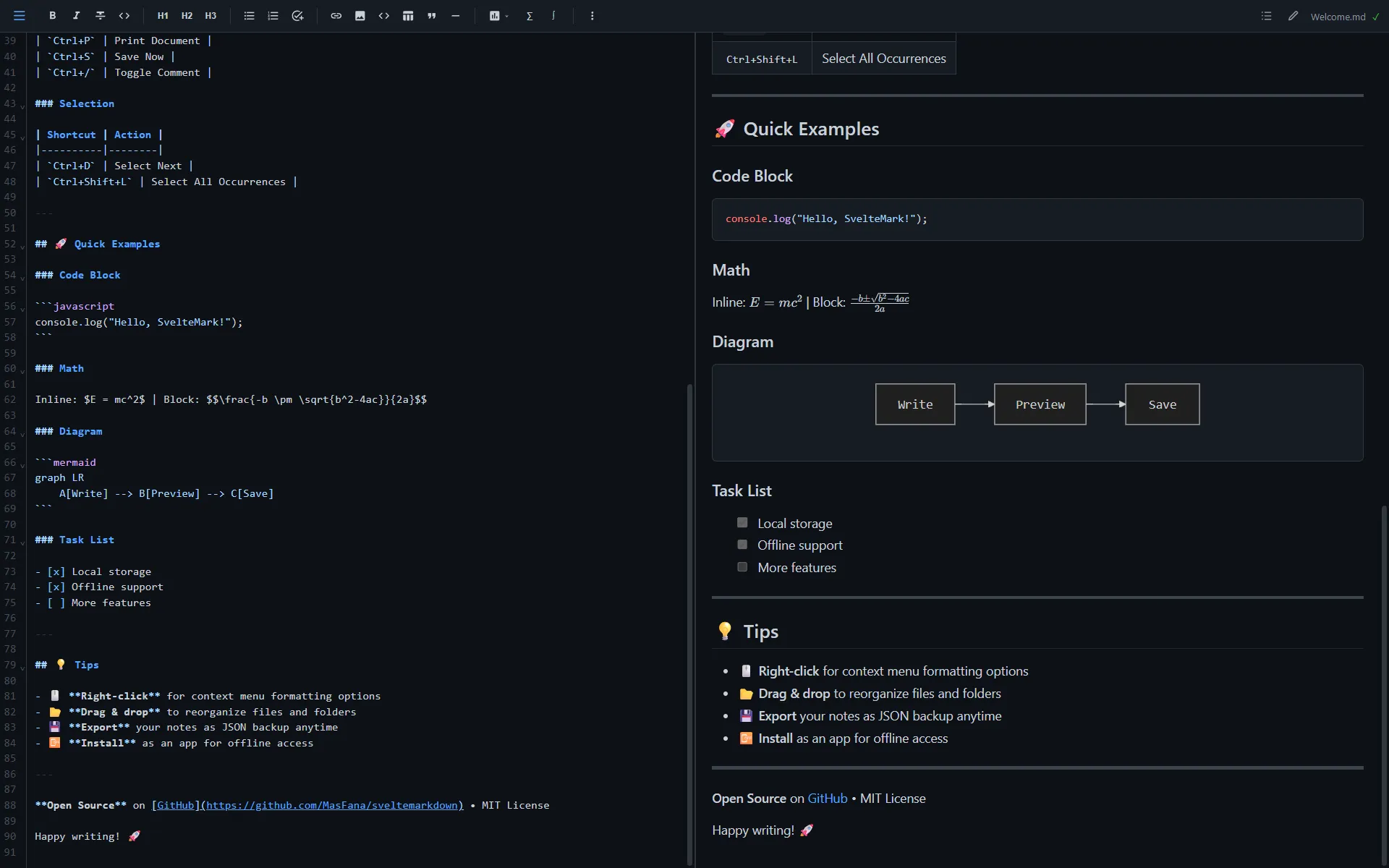Viewport: 1389px width, 868px height.
Task: Apply italic formatting
Action: [x=76, y=16]
